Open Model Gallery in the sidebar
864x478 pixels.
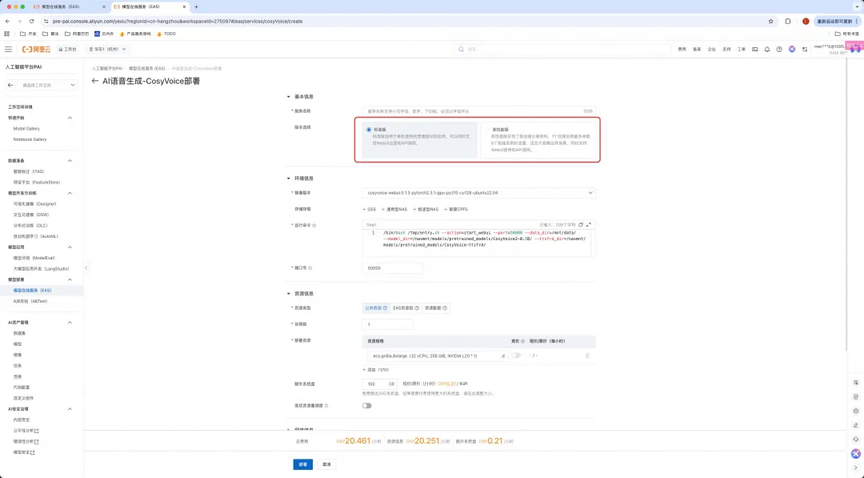coord(27,128)
